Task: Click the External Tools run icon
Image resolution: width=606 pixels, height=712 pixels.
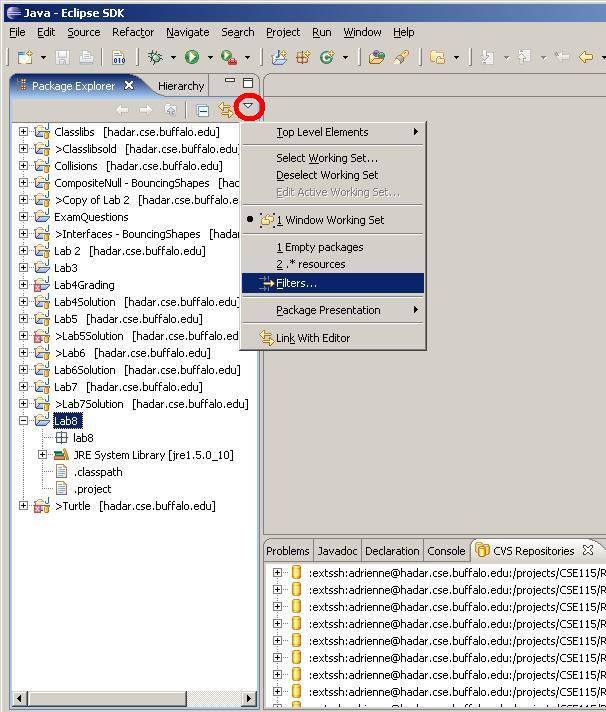Action: tap(229, 58)
